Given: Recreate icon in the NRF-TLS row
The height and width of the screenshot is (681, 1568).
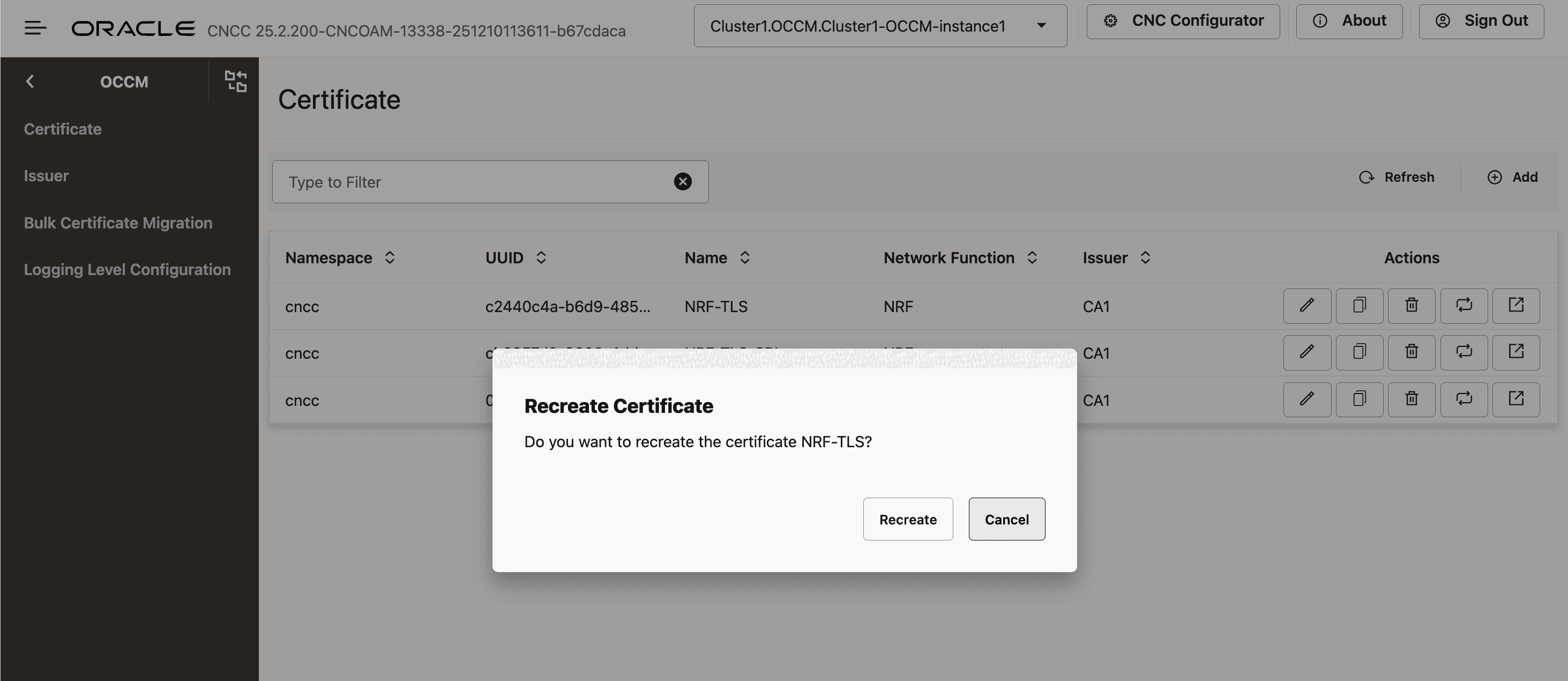Looking at the screenshot, I should click(1464, 306).
